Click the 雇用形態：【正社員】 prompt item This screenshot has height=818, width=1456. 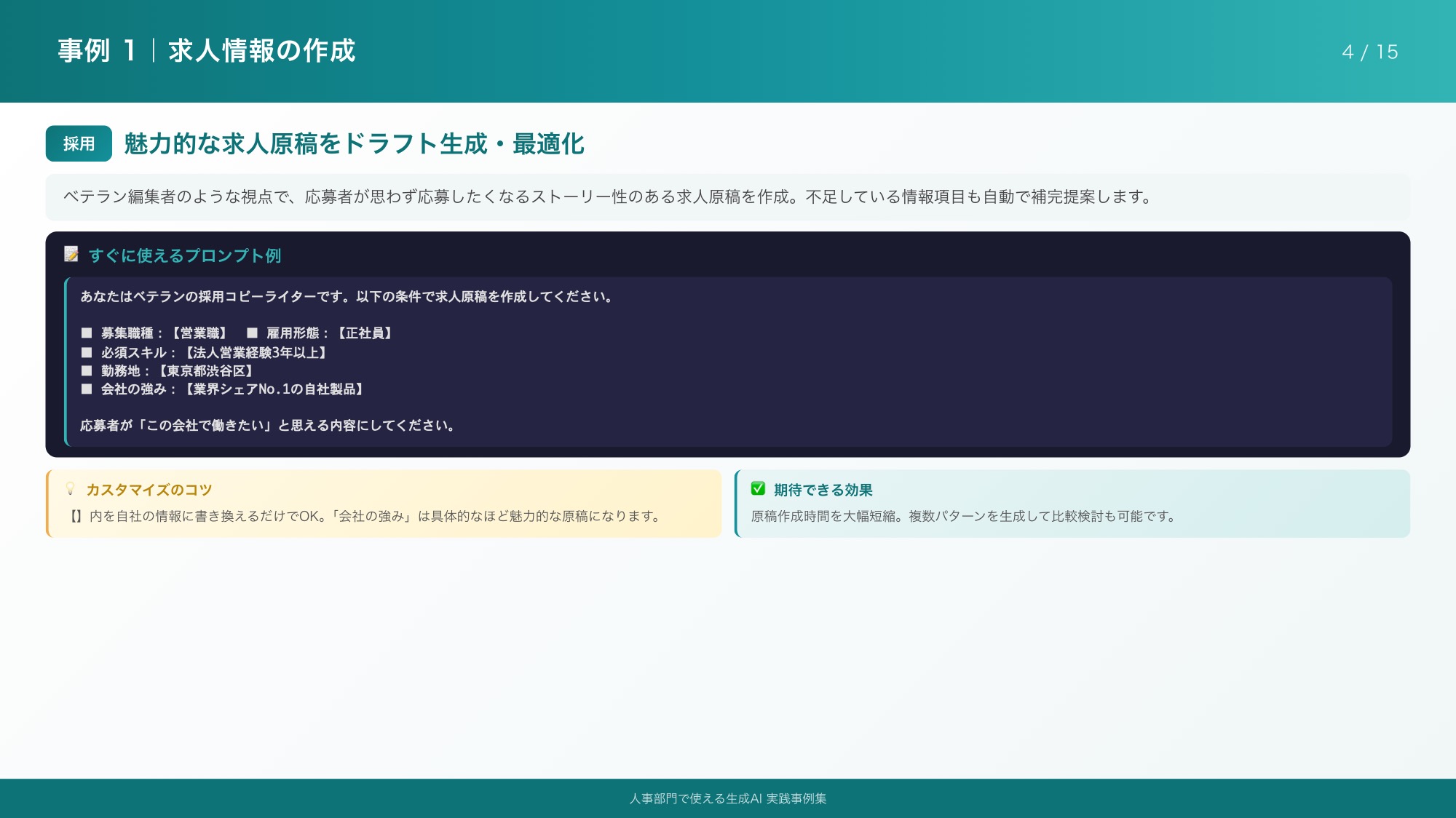[330, 333]
